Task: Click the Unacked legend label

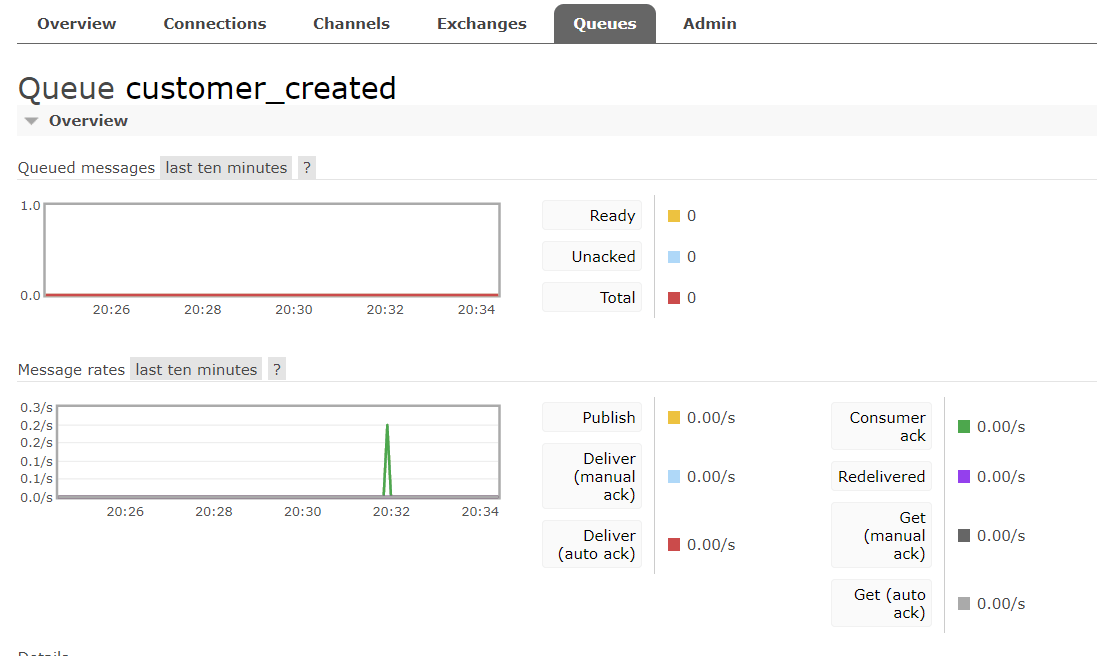Action: click(x=592, y=257)
